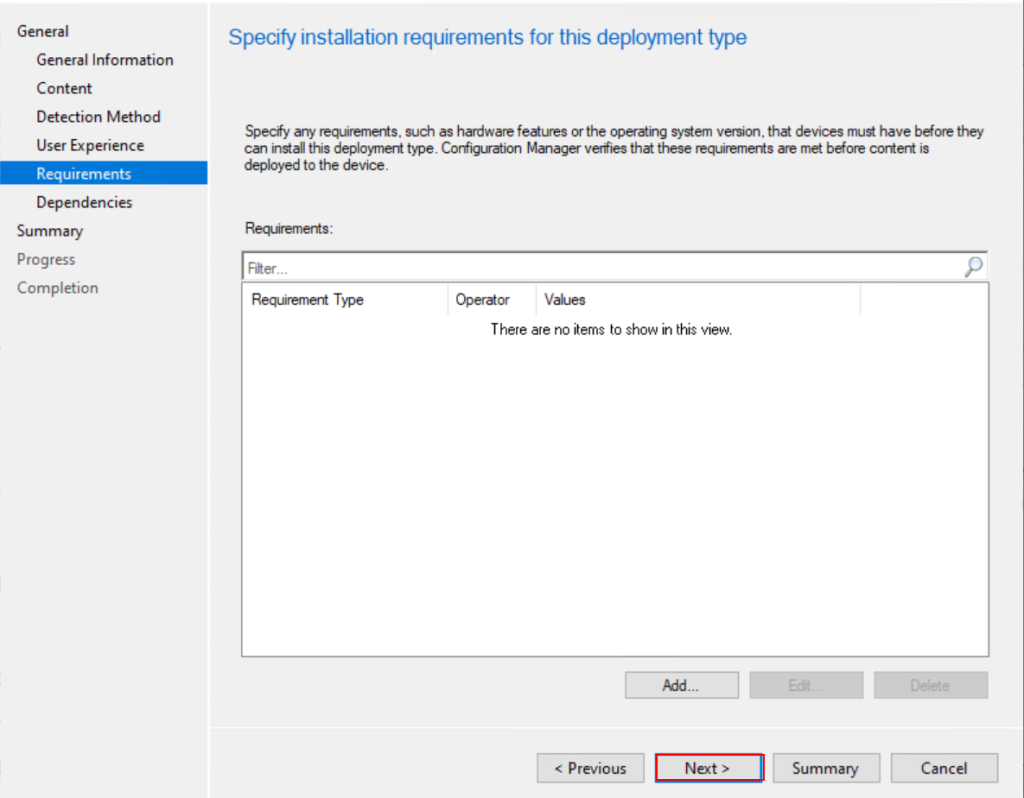Open the Content wizard page
The image size is (1024, 798).
point(64,88)
